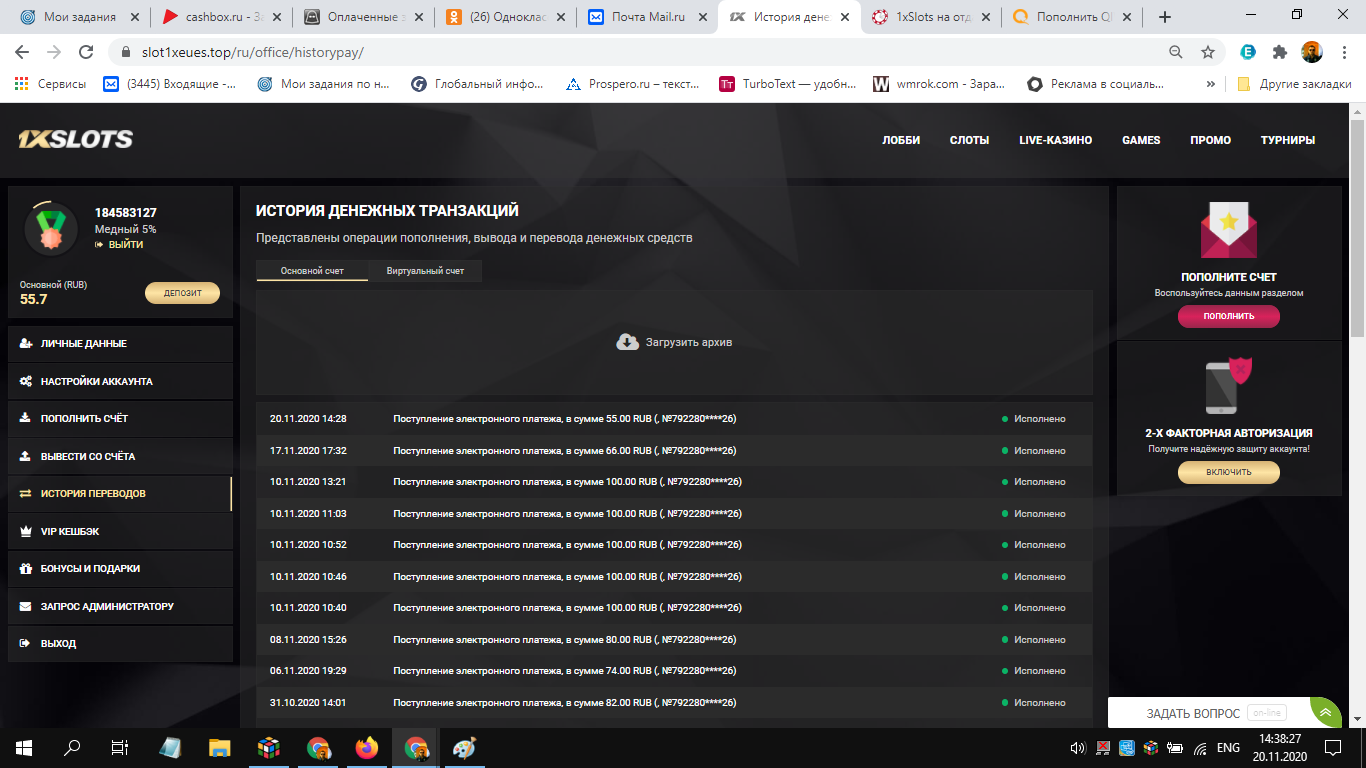Open ЛИЧНЫЕ ДАННЫЕ in the sidebar
This screenshot has height=768, width=1366.
click(120, 343)
